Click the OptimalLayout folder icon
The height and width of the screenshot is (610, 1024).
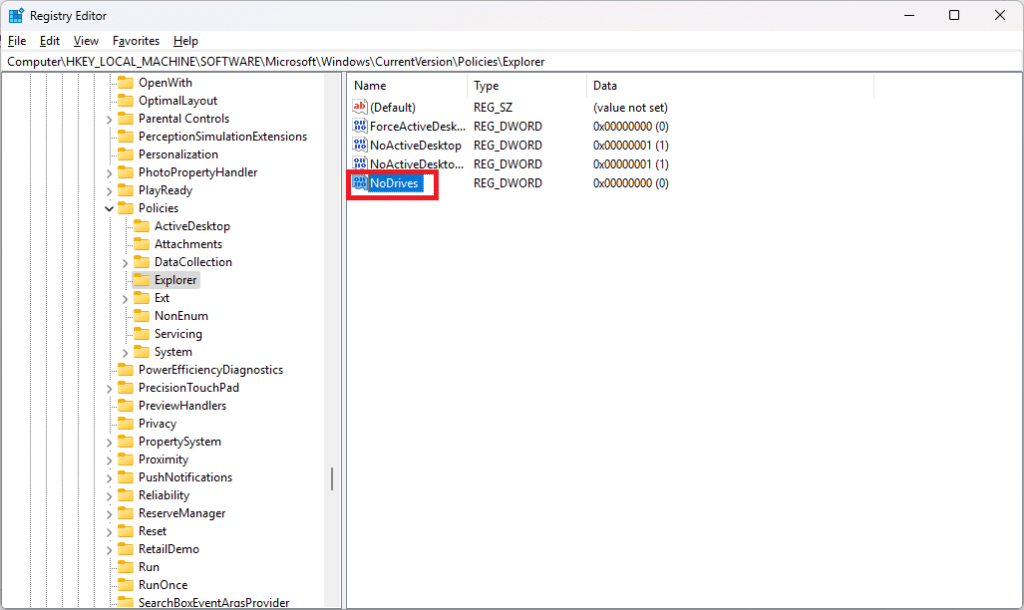tap(125, 101)
